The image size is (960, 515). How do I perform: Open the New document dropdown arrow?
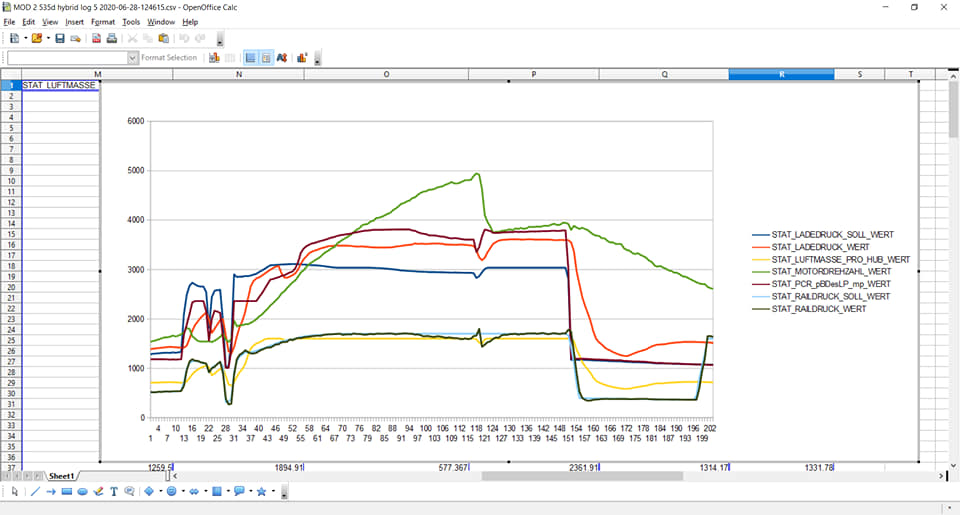[x=26, y=38]
